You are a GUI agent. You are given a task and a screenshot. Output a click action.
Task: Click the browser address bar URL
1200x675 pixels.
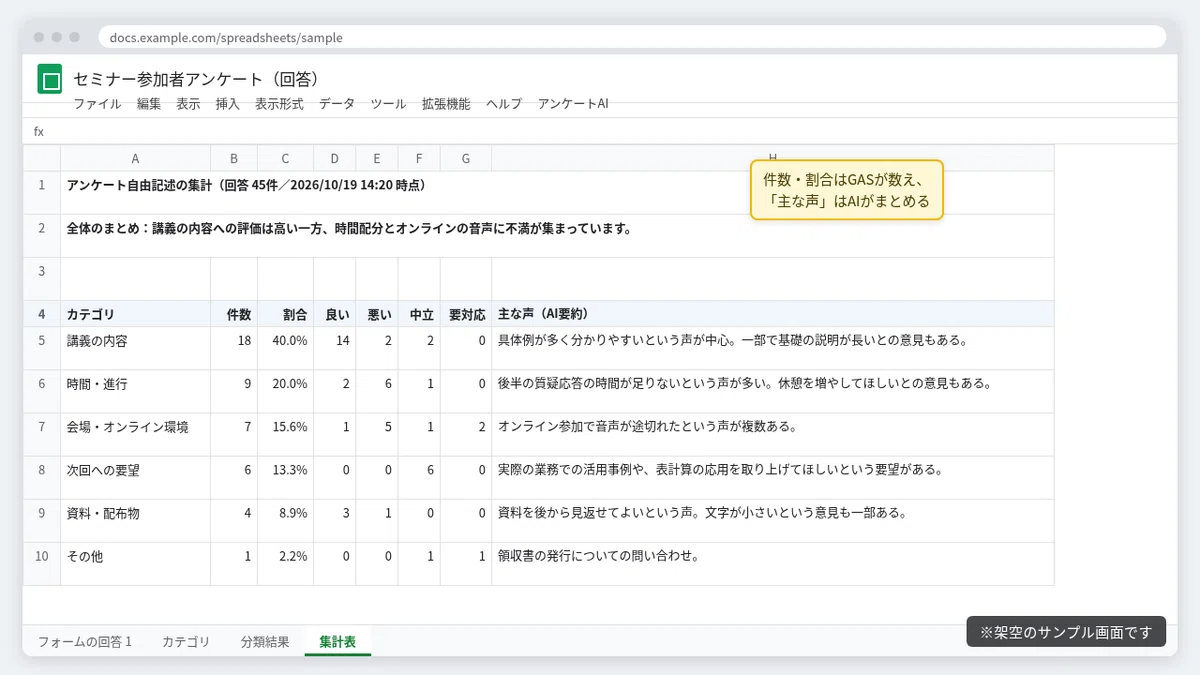pos(632,37)
